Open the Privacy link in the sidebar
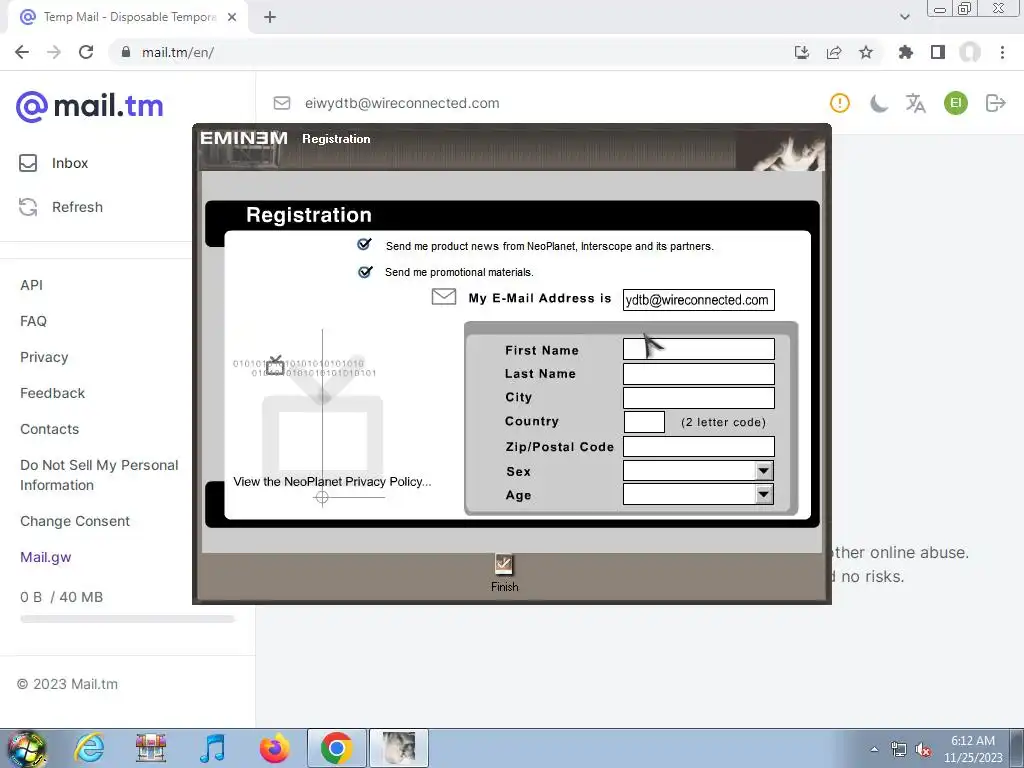1024x768 pixels. (44, 357)
